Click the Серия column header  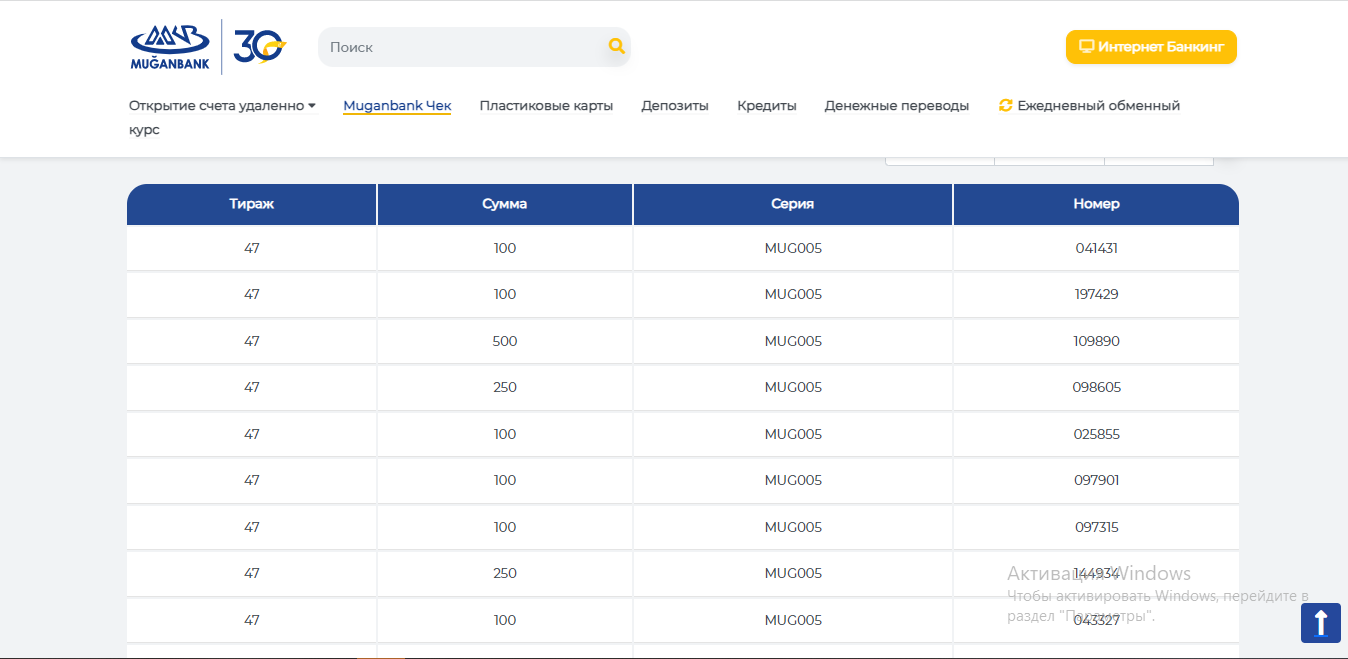pos(793,204)
